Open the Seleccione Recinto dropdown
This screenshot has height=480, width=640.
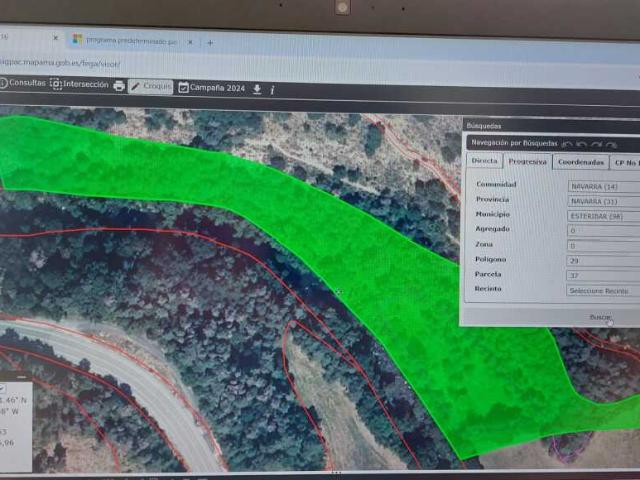603,291
